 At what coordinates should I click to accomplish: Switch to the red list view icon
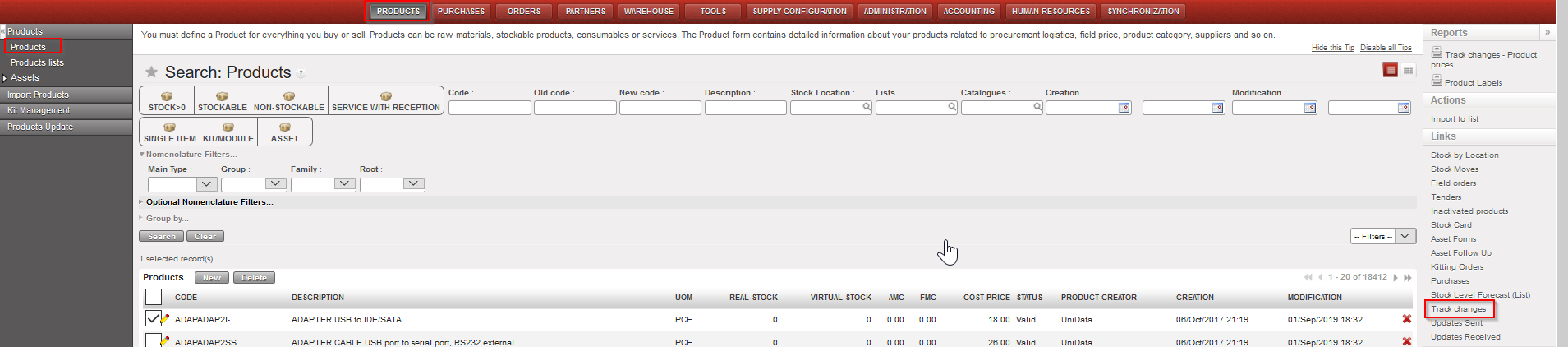(x=1391, y=70)
